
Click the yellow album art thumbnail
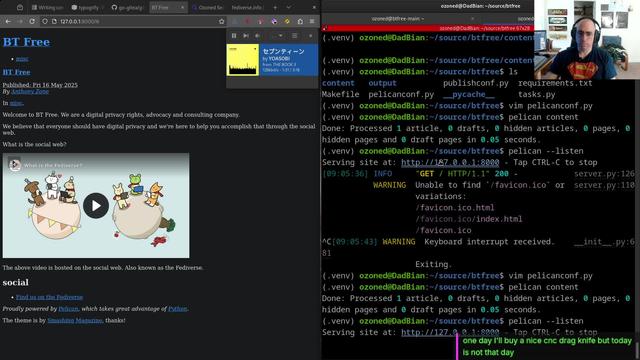[x=243, y=60]
